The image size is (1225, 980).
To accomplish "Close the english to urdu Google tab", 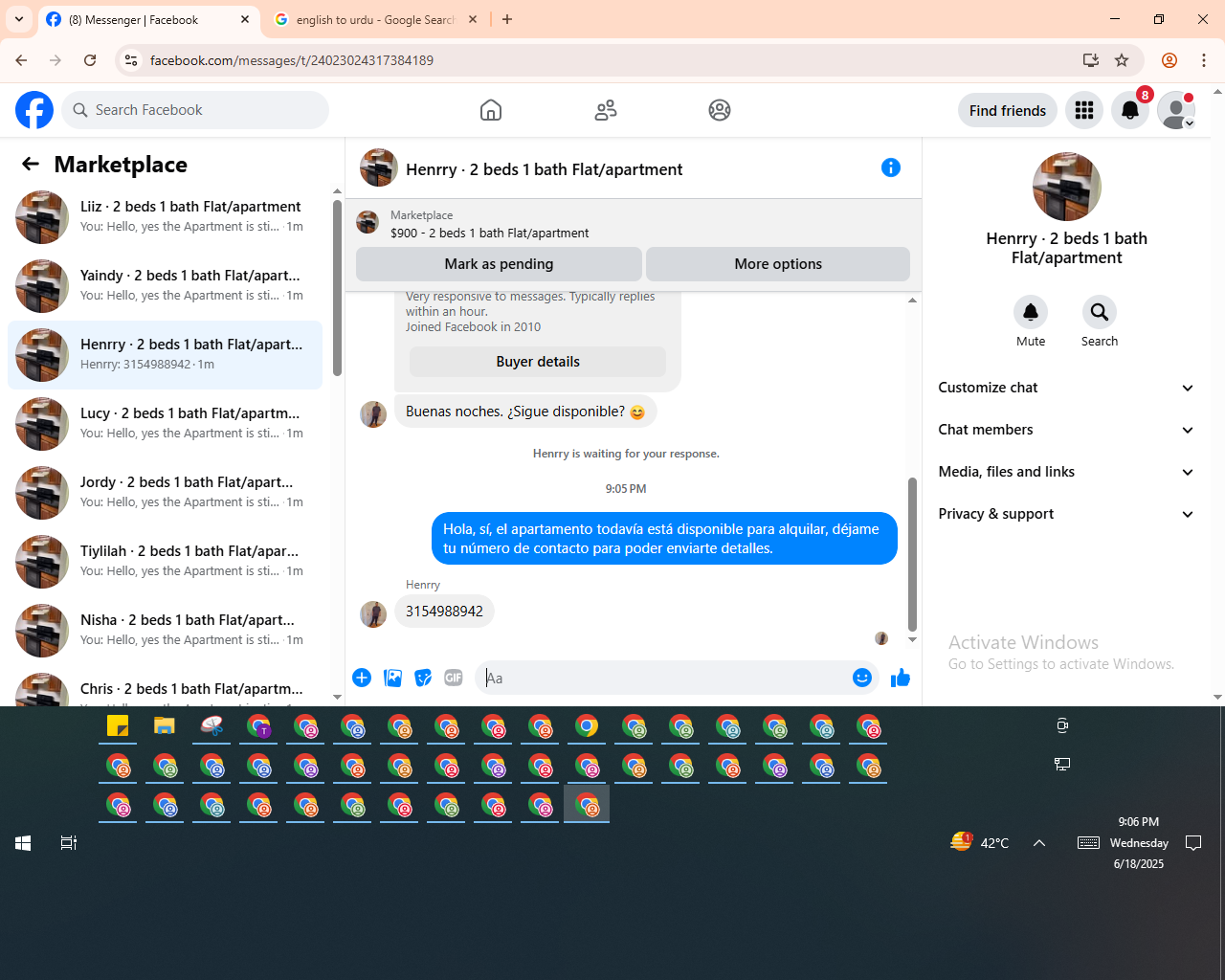I will click(x=473, y=19).
